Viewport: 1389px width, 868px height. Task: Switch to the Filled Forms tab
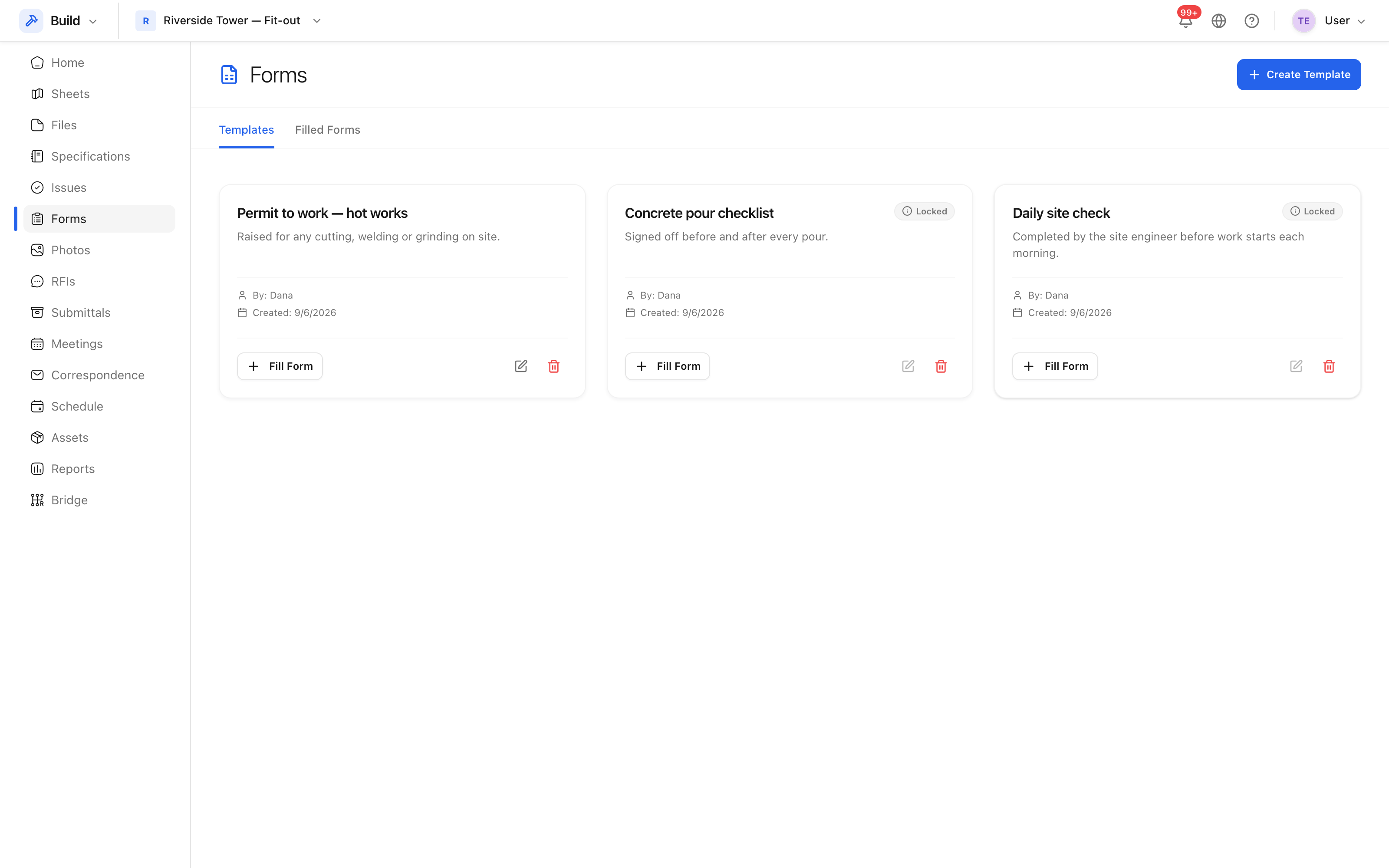coord(327,130)
